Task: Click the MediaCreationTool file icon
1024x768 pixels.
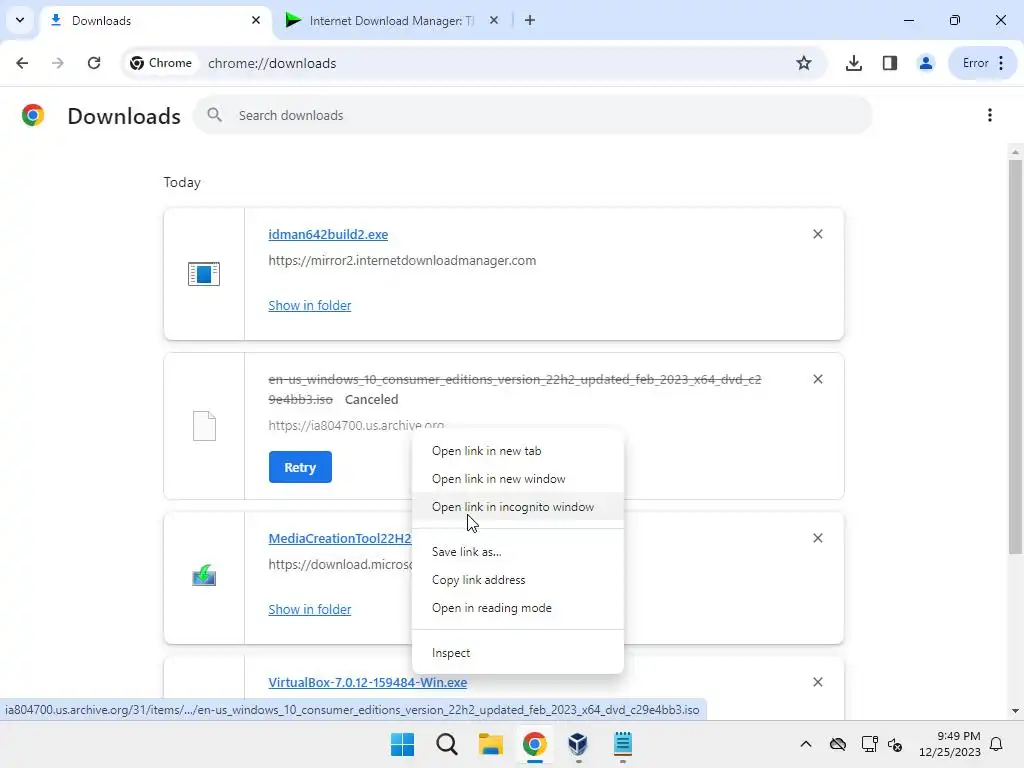Action: coord(204,576)
